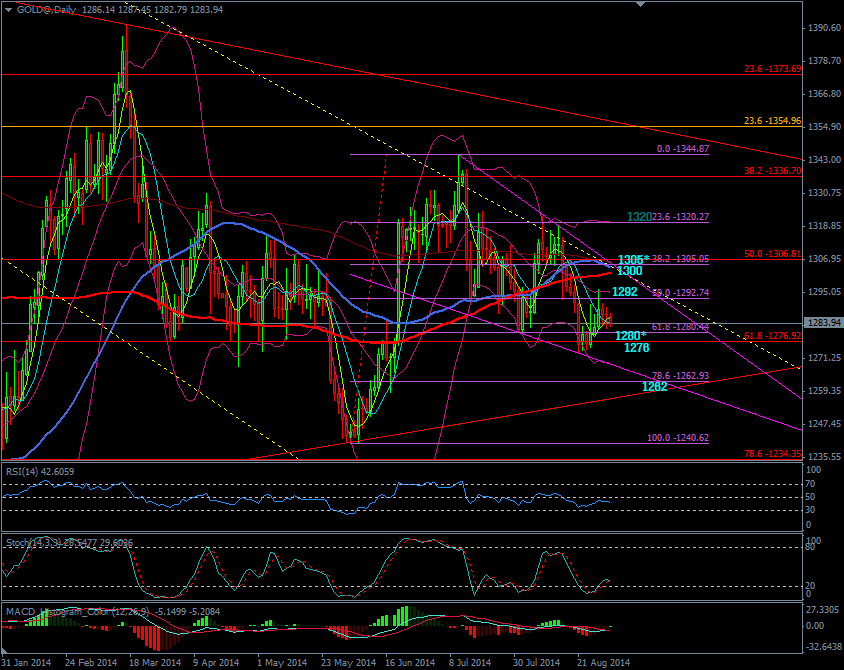This screenshot has width=844, height=670.
Task: Click the 1 May 2014 date label
Action: (282, 662)
